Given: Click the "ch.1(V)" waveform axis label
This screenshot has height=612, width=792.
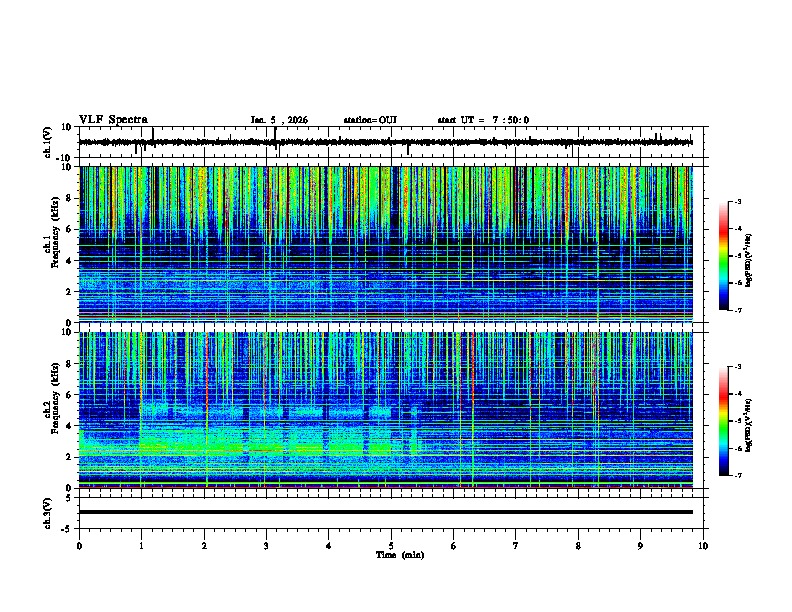Looking at the screenshot, I should 48,142.
